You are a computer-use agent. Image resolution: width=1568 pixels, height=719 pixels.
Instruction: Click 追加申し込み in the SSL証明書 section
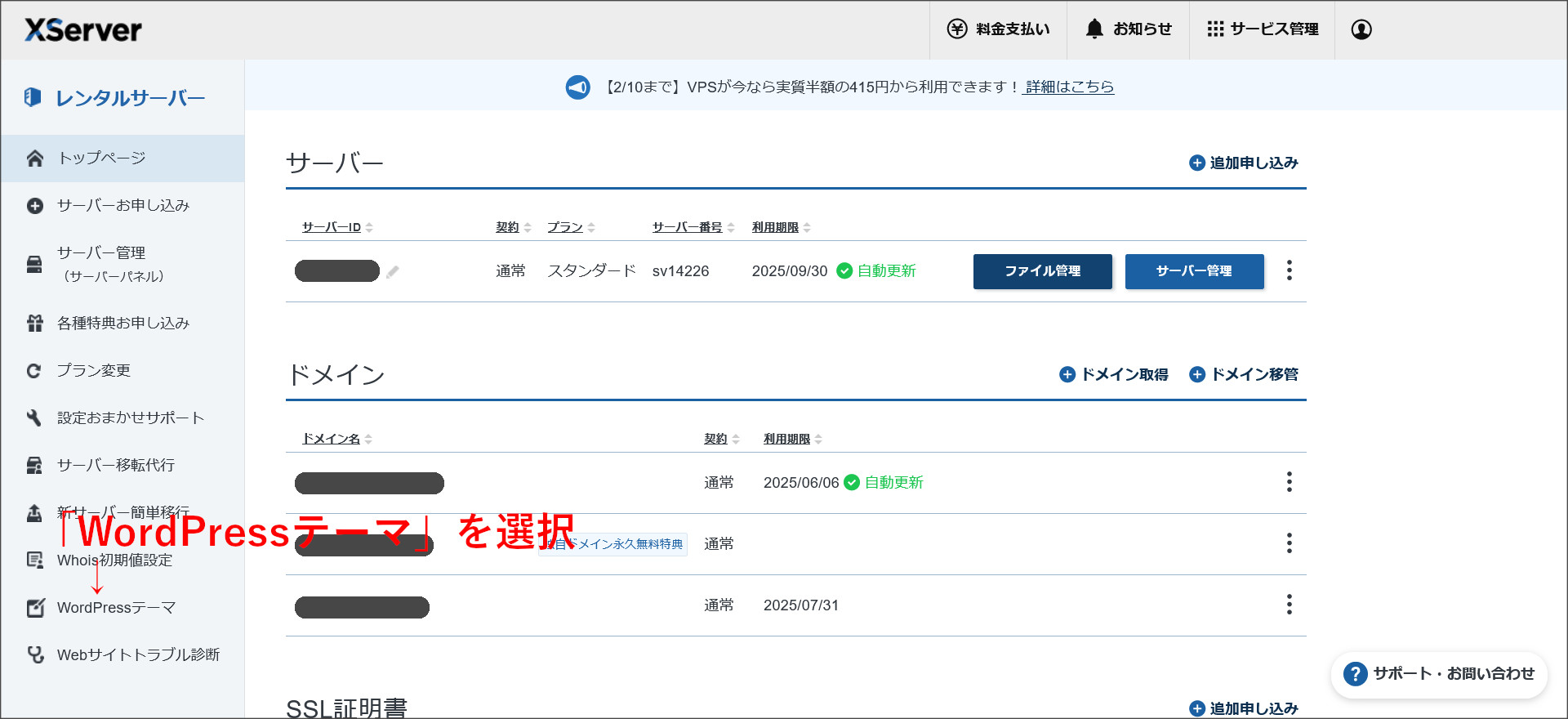pos(1244,708)
